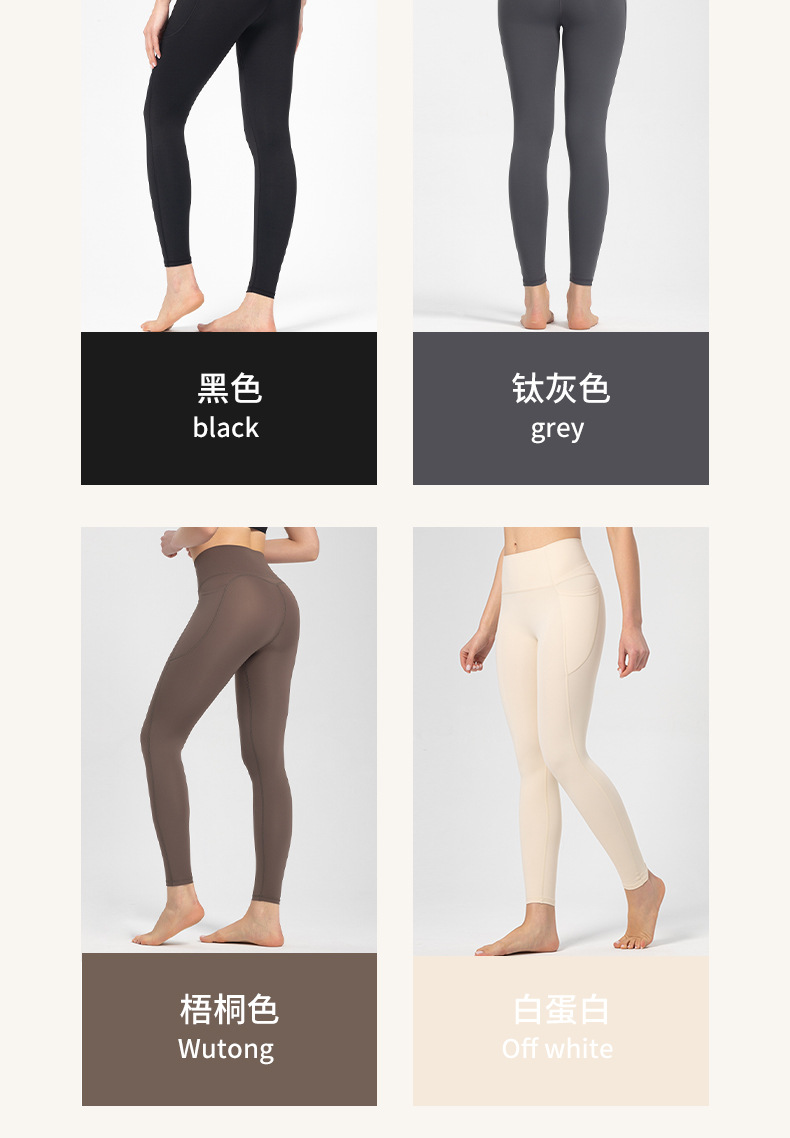790x1138 pixels.
Task: Click the English label 'black'
Action: click(x=226, y=427)
